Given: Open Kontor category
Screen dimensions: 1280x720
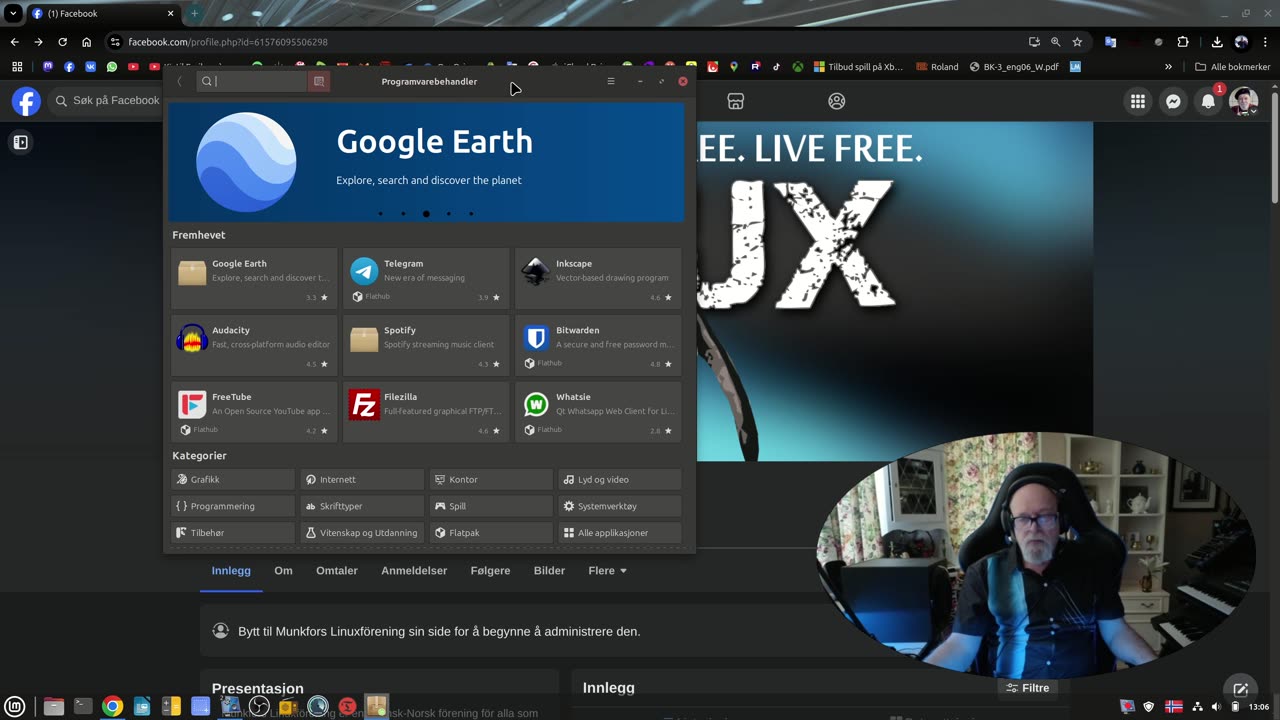Looking at the screenshot, I should click(x=491, y=479).
